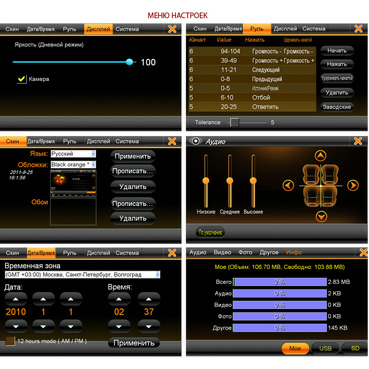Toggle the Камера checkbox
This screenshot has width=369, height=369.
(22, 79)
